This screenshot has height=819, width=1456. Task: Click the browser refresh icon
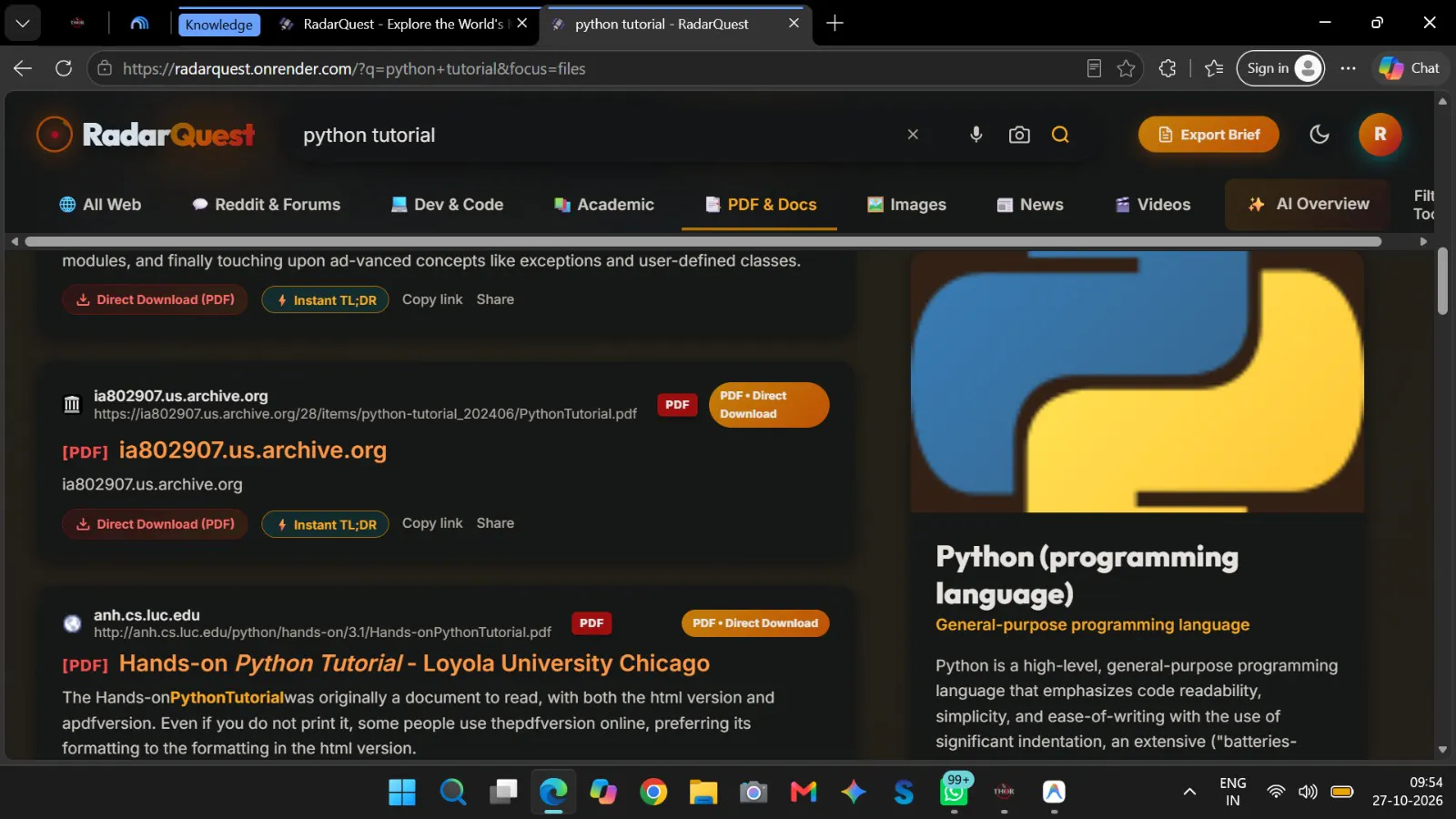coord(64,68)
